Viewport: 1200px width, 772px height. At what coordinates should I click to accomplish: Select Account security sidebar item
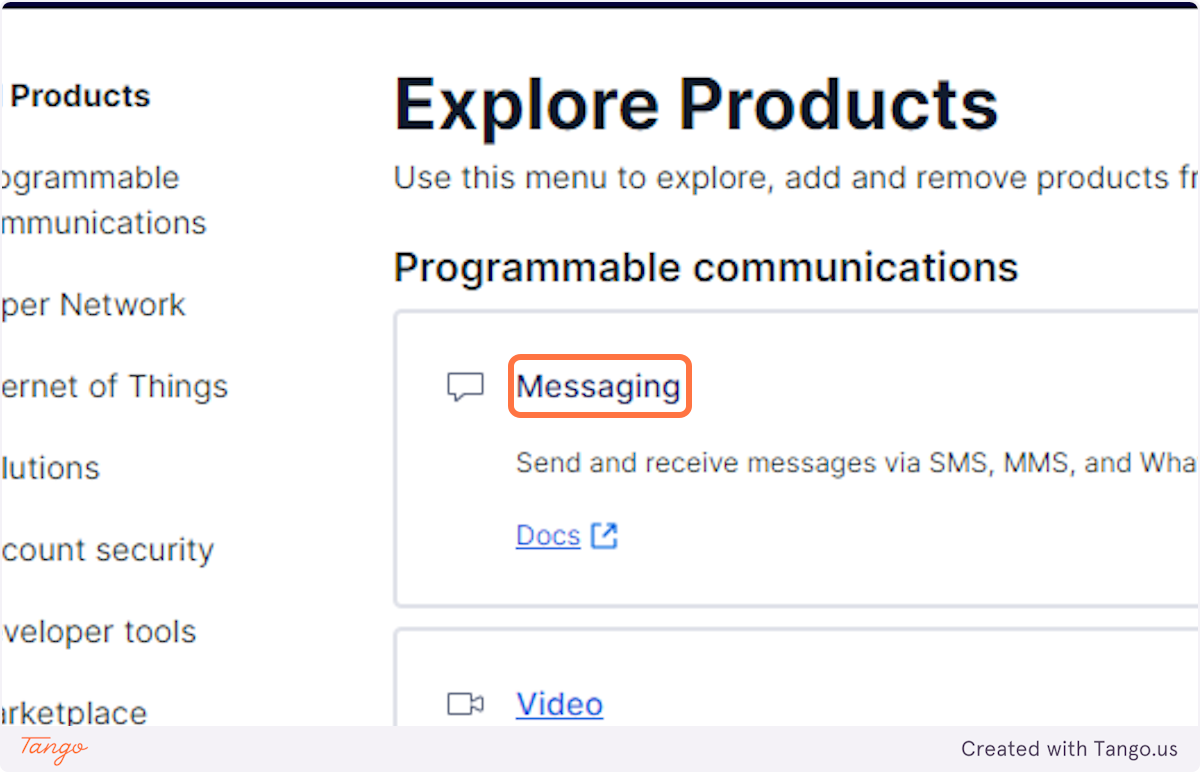tap(107, 550)
